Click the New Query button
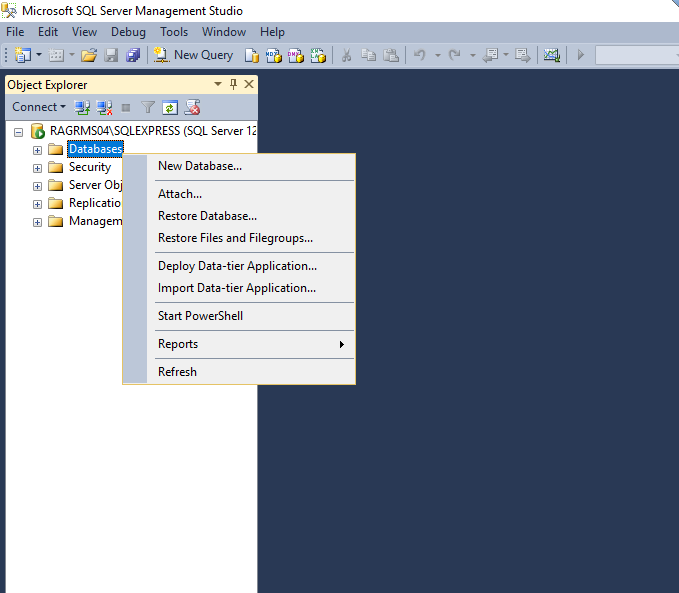679x593 pixels. click(194, 55)
